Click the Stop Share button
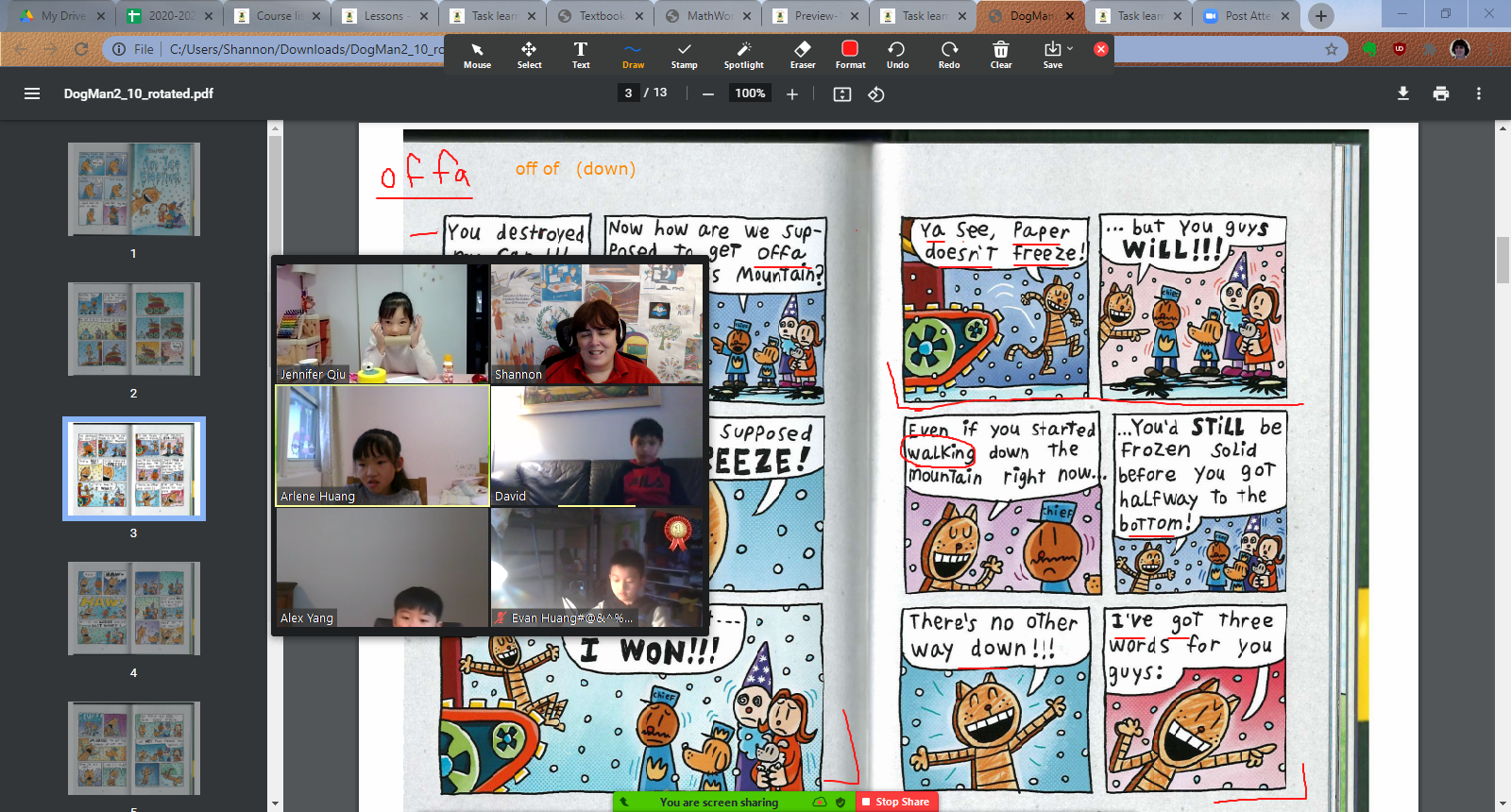The image size is (1511, 812). tap(895, 802)
